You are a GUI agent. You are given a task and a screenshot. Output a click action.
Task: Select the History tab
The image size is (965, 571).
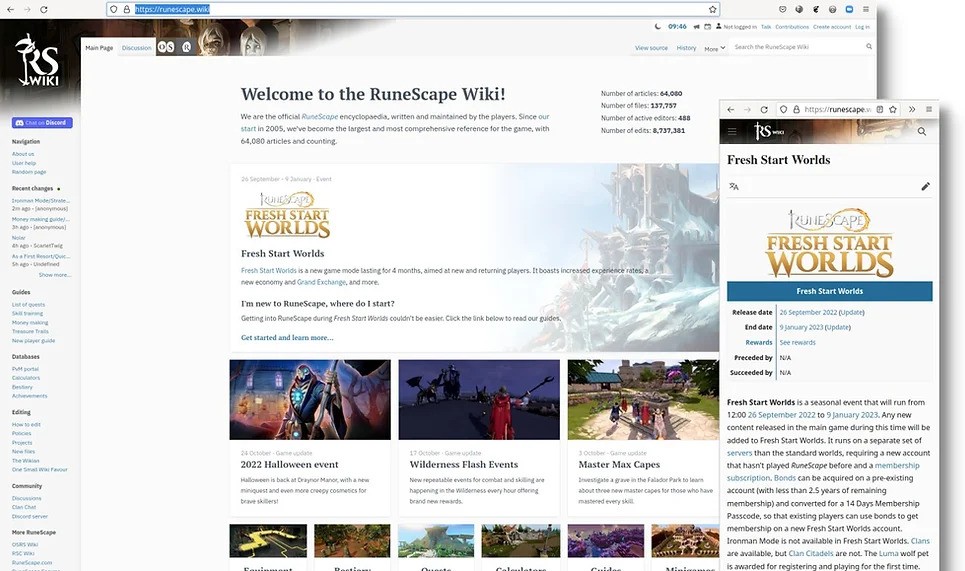click(x=686, y=48)
